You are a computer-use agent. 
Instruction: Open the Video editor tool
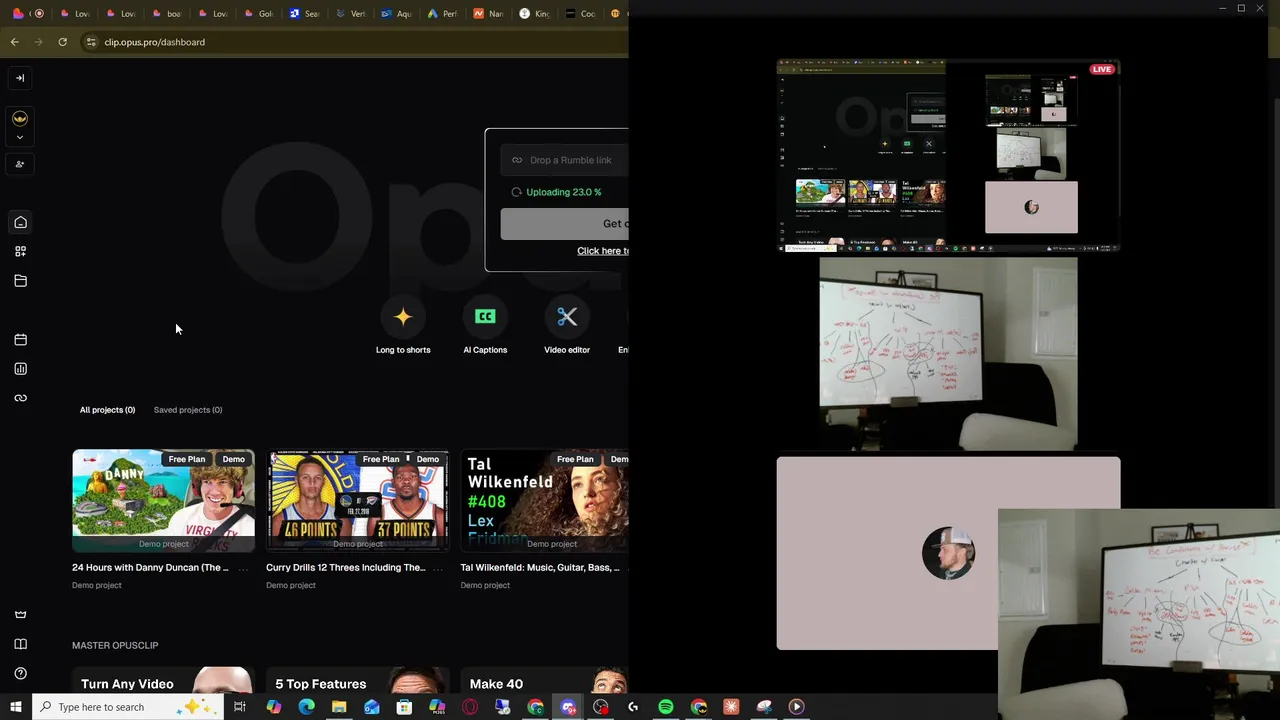(x=567, y=326)
